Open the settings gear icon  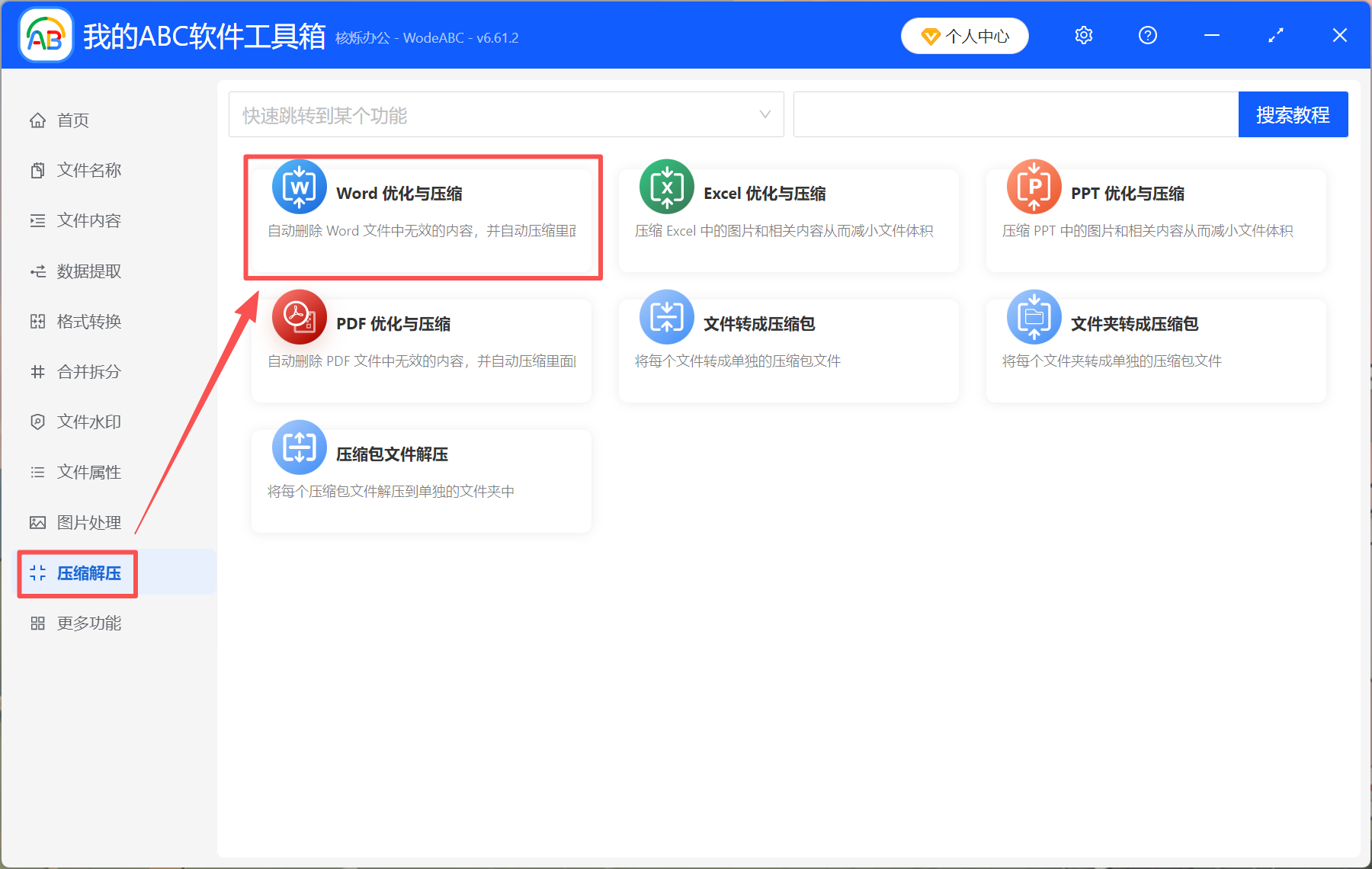(1083, 35)
